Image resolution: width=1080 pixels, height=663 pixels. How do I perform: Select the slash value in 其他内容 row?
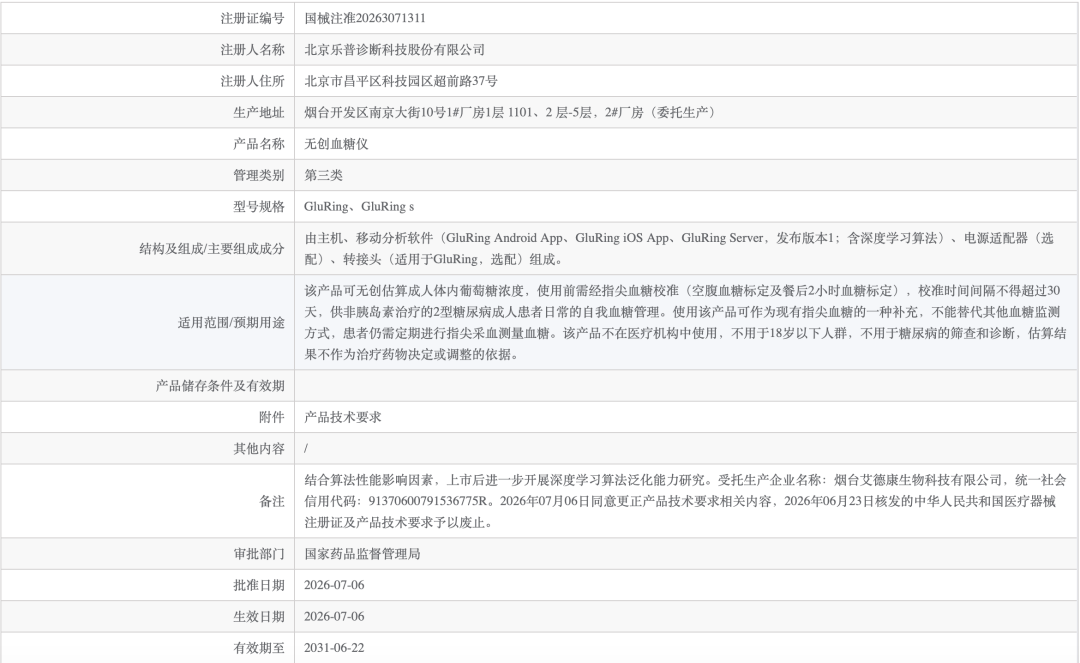pyautogui.click(x=306, y=449)
